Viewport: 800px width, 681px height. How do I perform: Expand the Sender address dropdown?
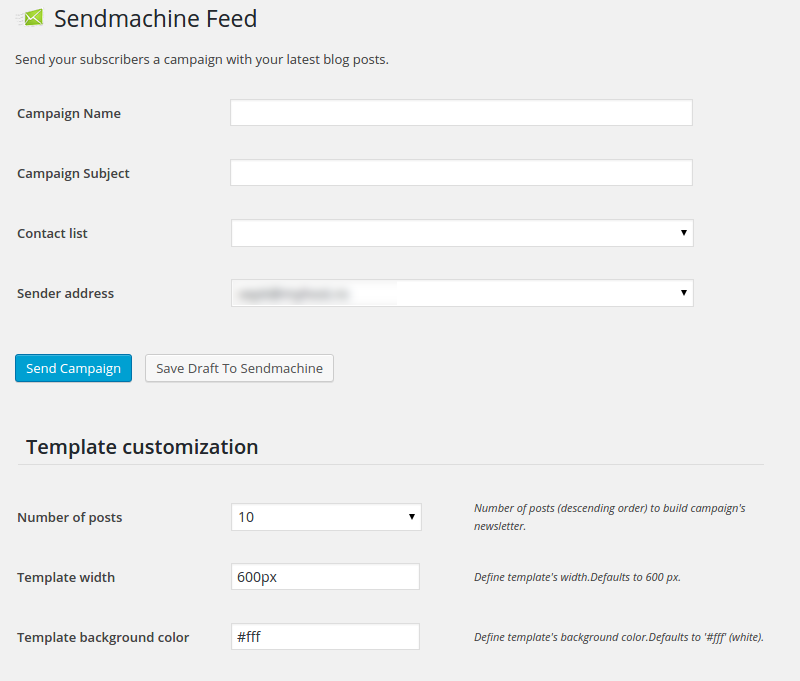point(462,293)
